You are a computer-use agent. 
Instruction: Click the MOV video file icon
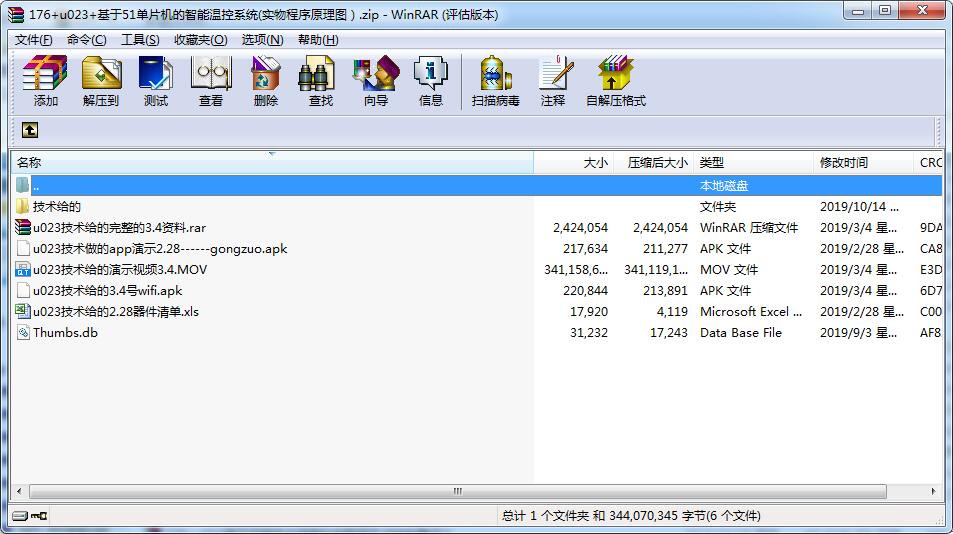point(22,269)
